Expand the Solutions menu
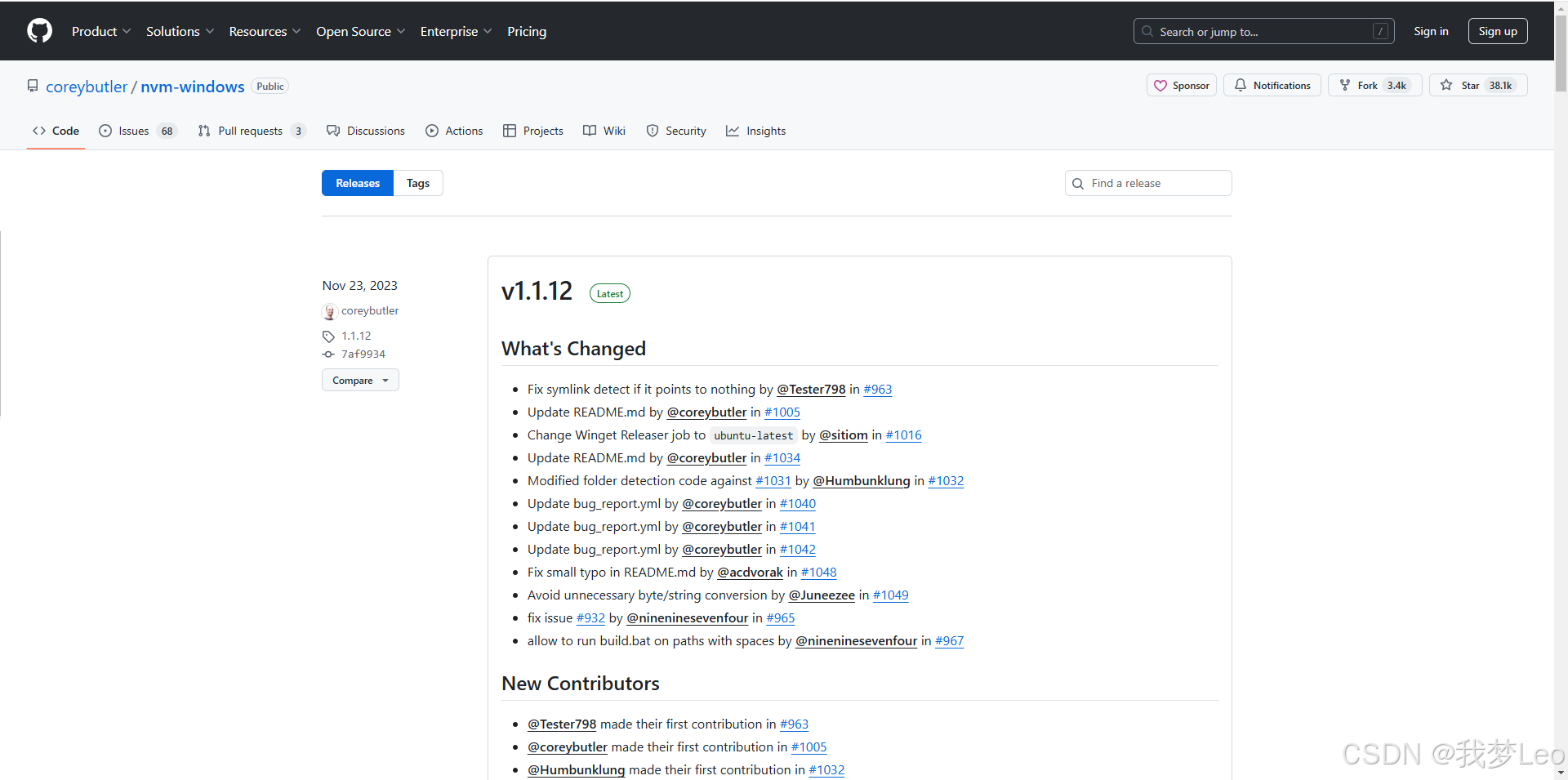Screen dimensions: 1568x780 tap(180, 31)
